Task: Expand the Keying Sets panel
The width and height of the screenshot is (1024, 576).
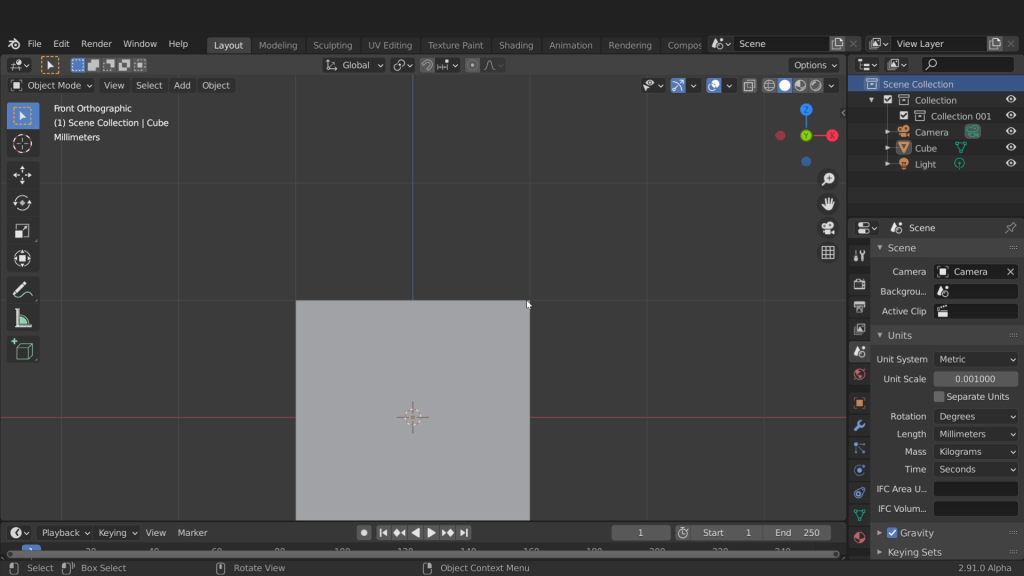Action: coord(914,552)
